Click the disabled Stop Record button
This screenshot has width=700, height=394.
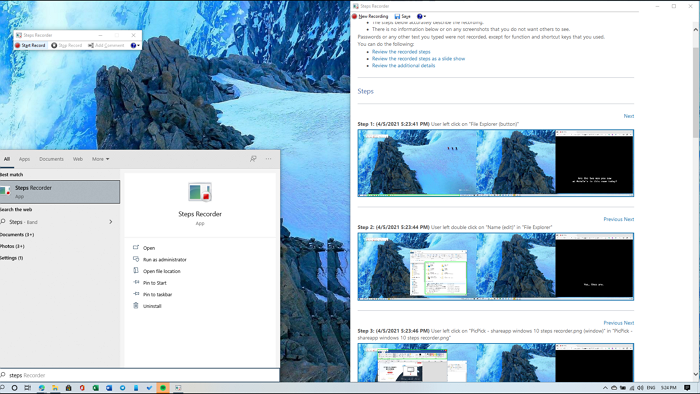click(x=67, y=46)
